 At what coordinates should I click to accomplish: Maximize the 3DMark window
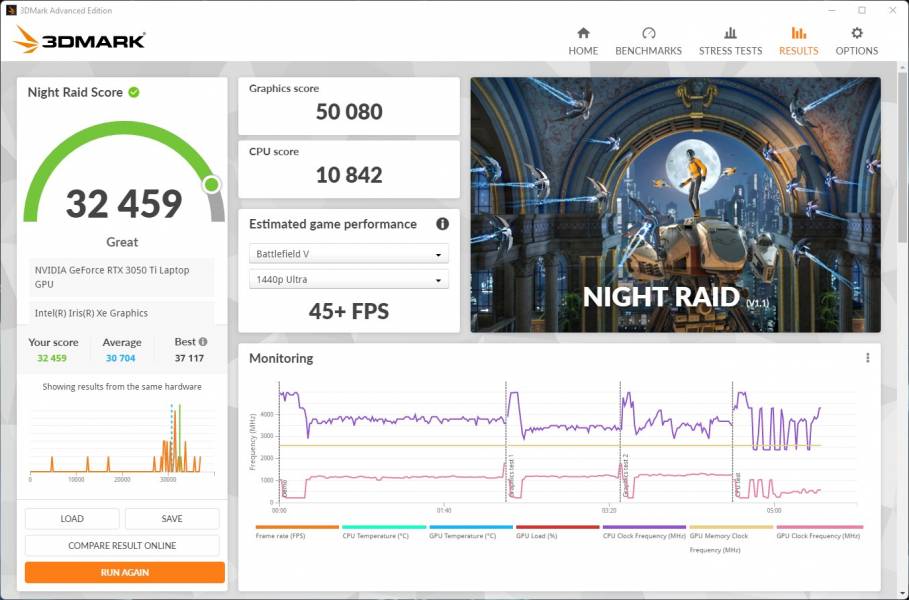862,10
